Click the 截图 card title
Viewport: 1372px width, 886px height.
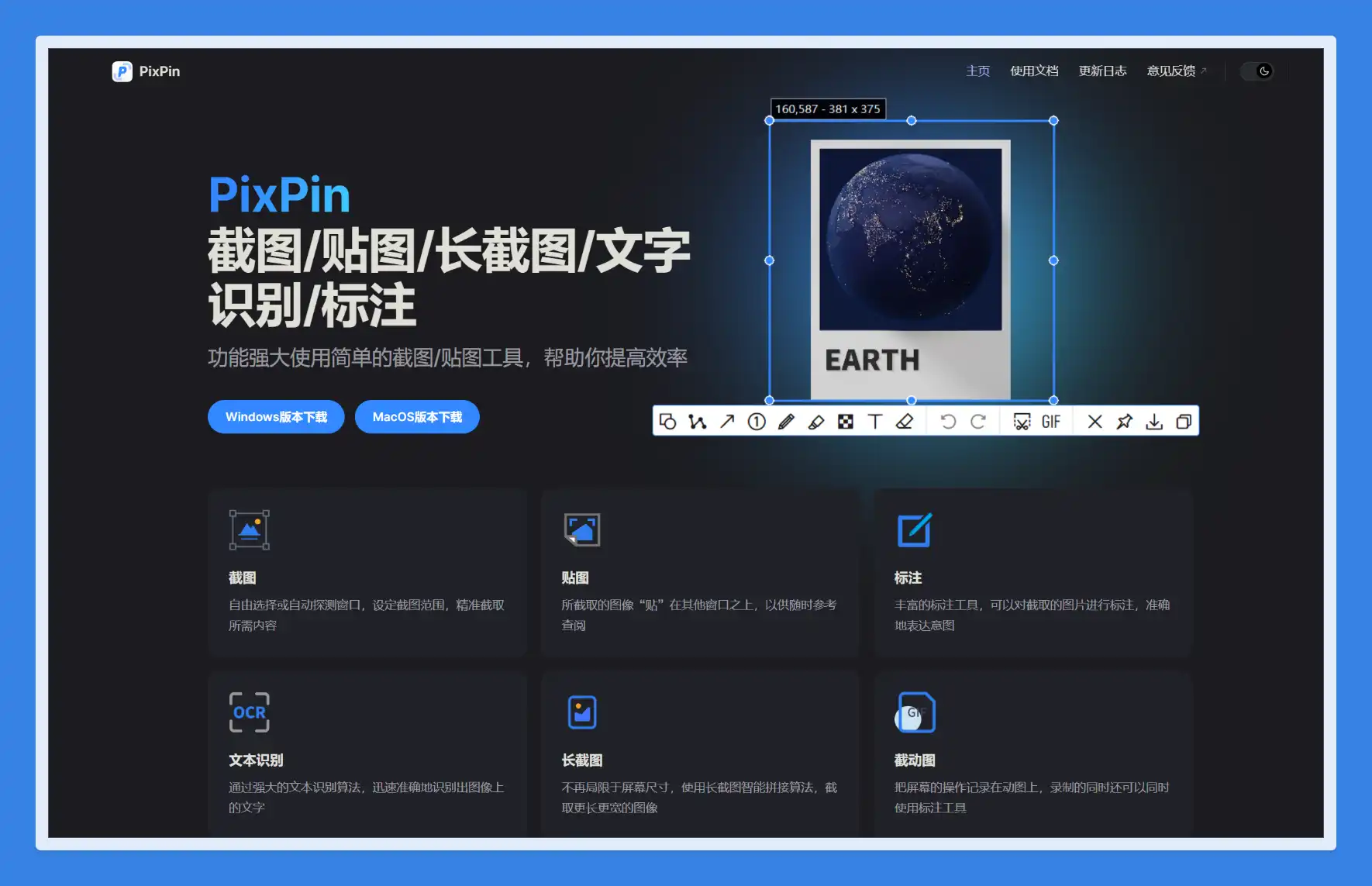[x=242, y=578]
